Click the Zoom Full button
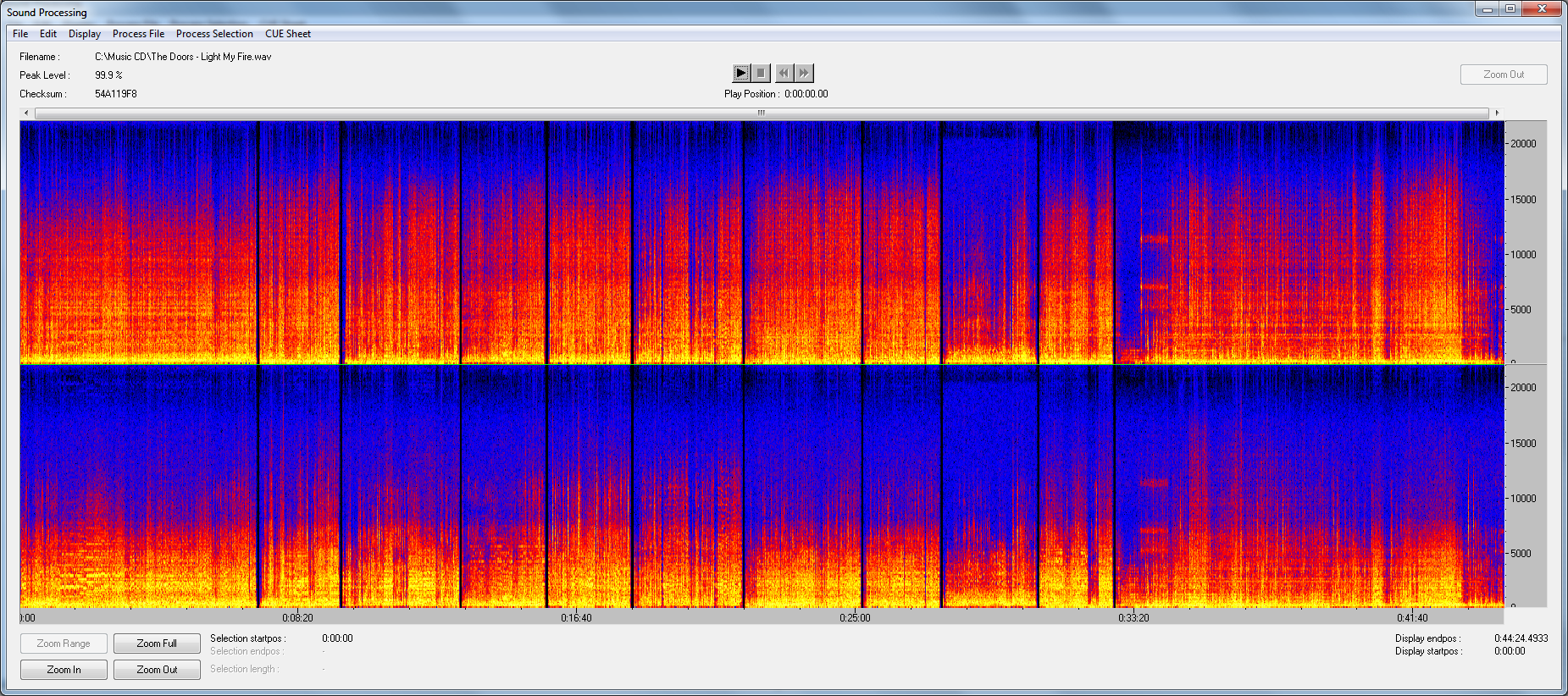1568x696 pixels. [157, 644]
